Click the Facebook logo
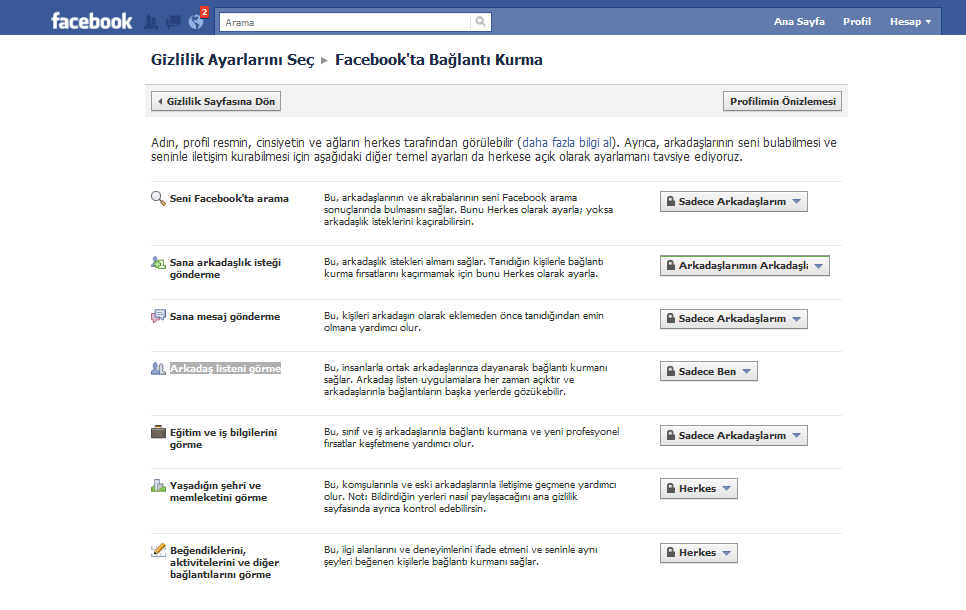The height and width of the screenshot is (610, 966). [91, 22]
